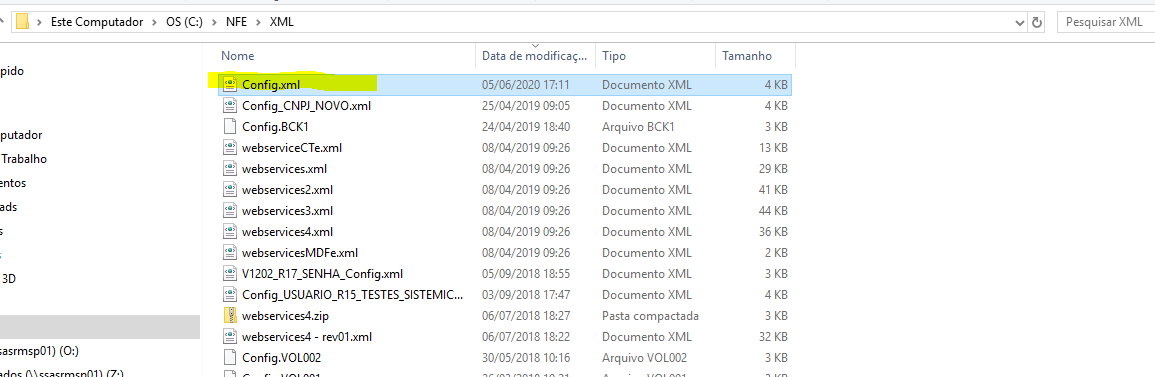Select the Config.xml file name
This screenshot has width=1155, height=377.
pyautogui.click(x=271, y=85)
